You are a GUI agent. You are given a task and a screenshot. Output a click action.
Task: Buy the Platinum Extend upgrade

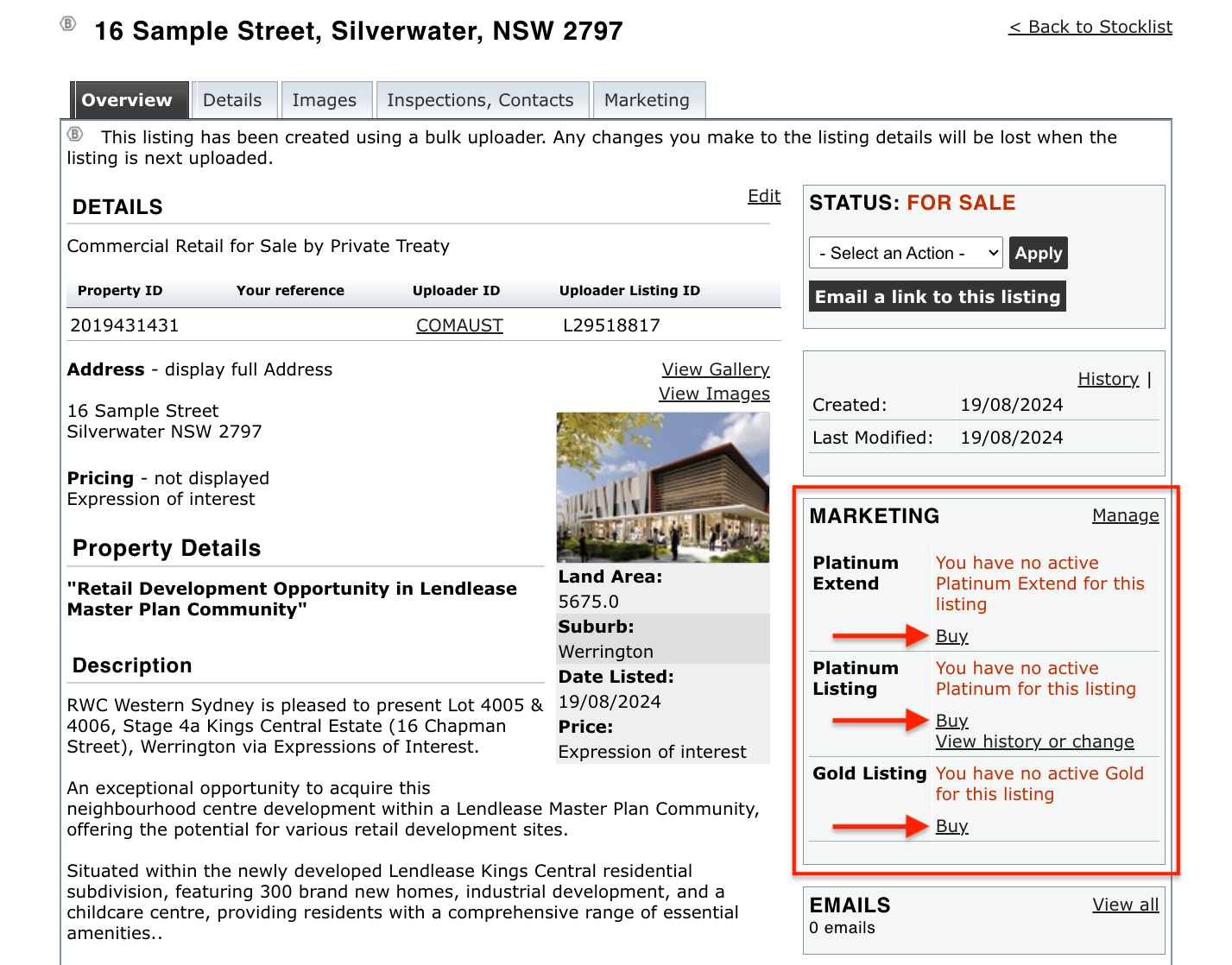(x=951, y=636)
